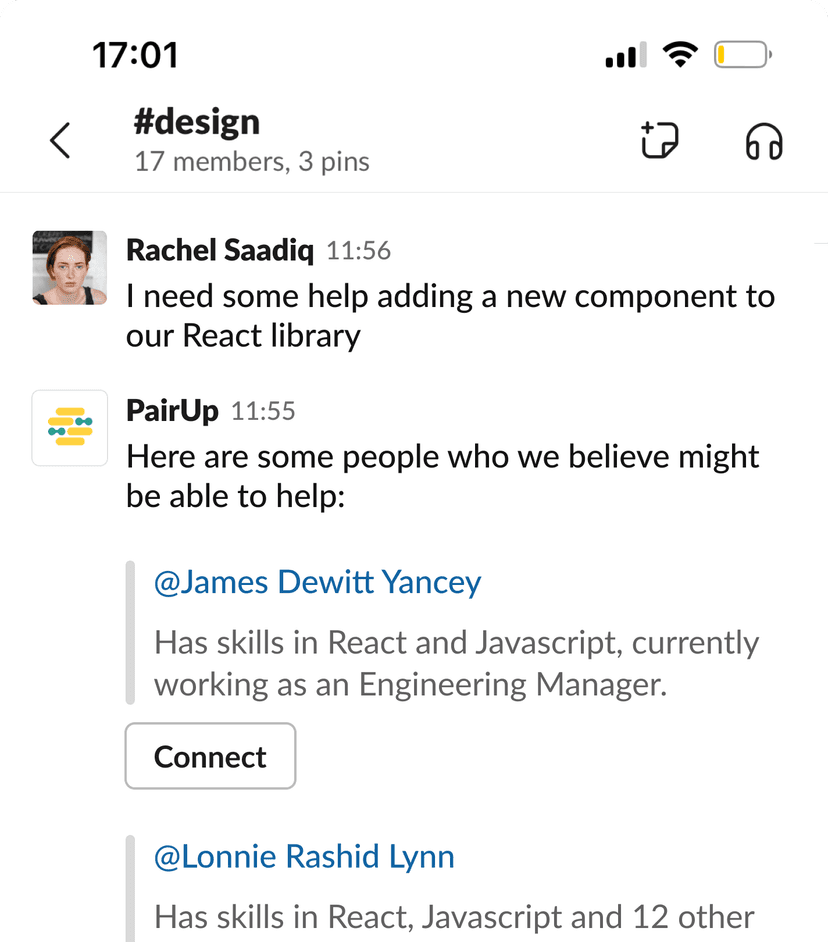Open the new canvas icon in the header
This screenshot has height=942, width=828.
[660, 141]
